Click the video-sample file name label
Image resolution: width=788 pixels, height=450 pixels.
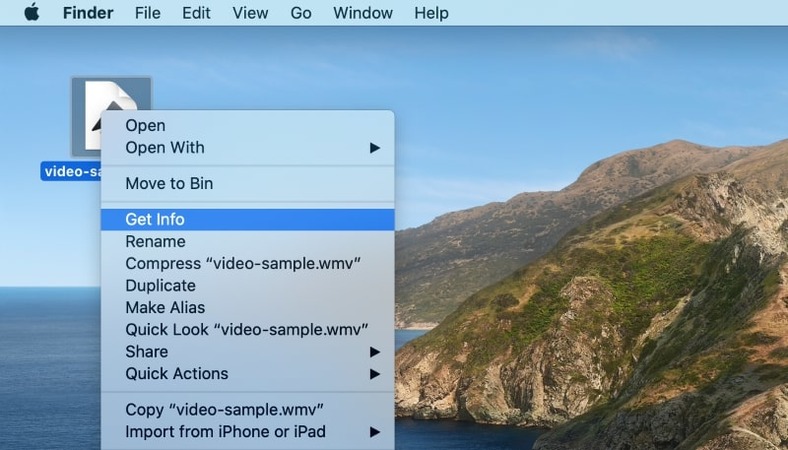[x=71, y=171]
